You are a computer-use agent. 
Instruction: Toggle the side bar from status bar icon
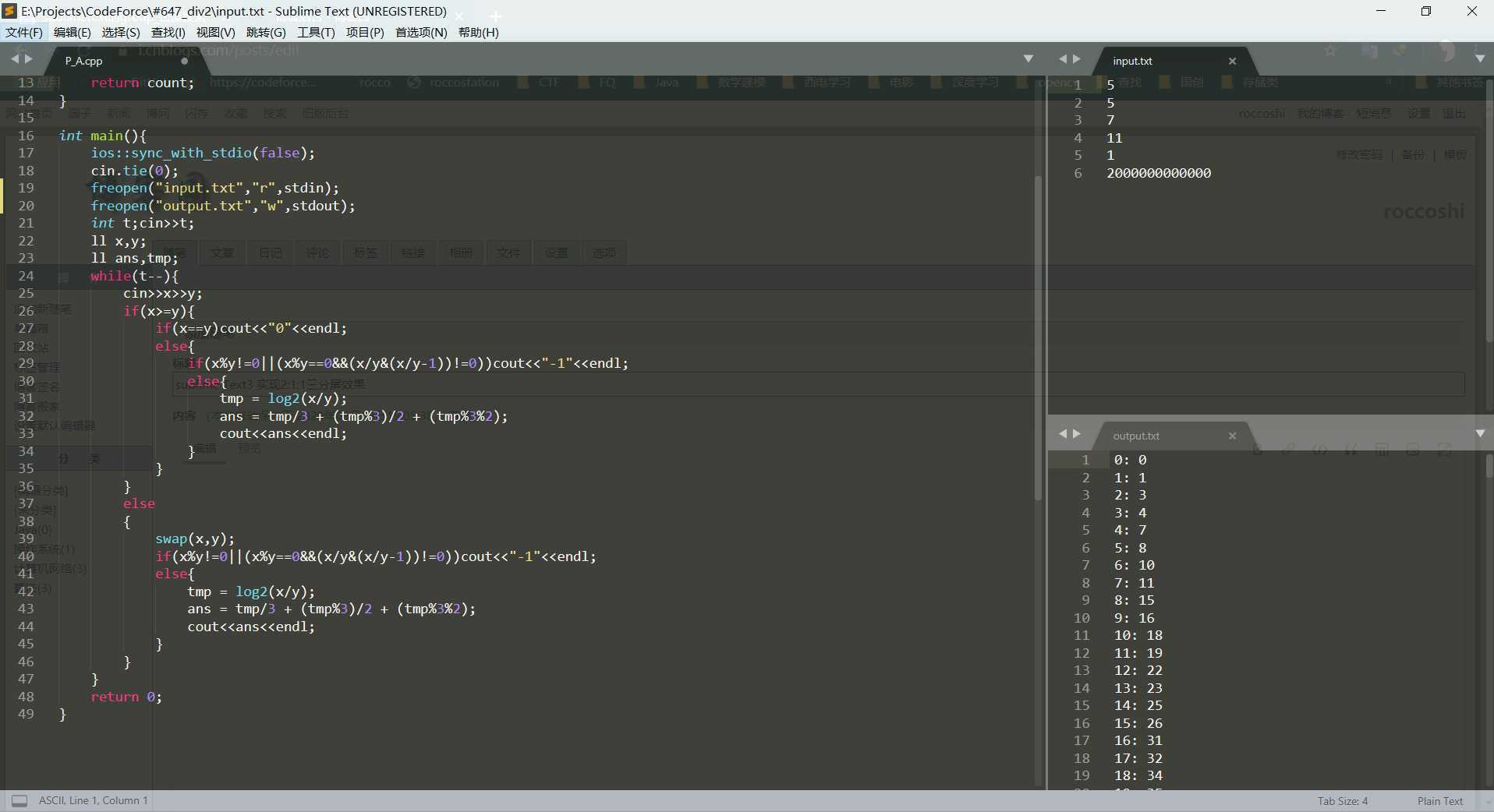(x=19, y=800)
